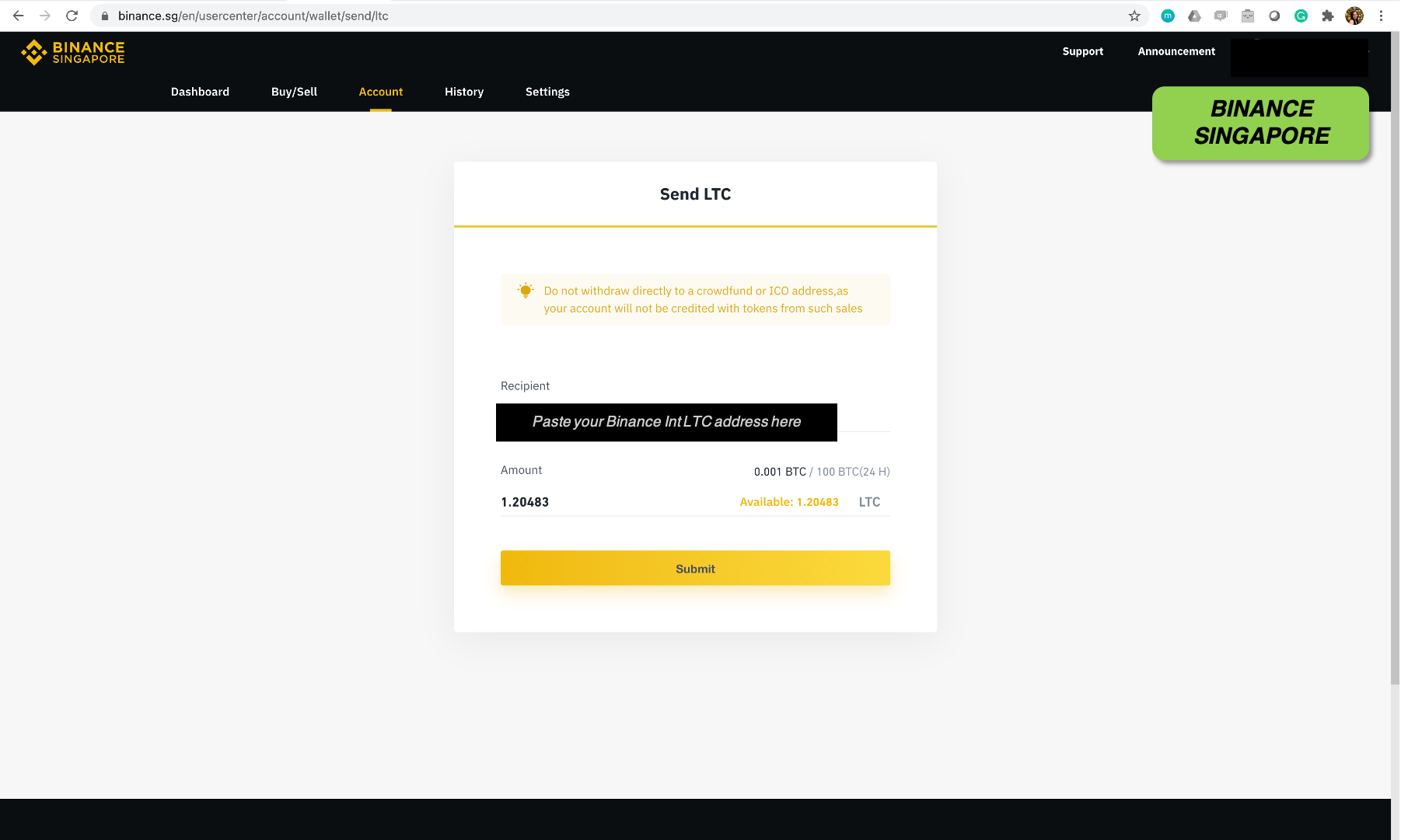The height and width of the screenshot is (840, 1401).
Task: Click the 'Send LTC' heading
Action: coord(695,194)
